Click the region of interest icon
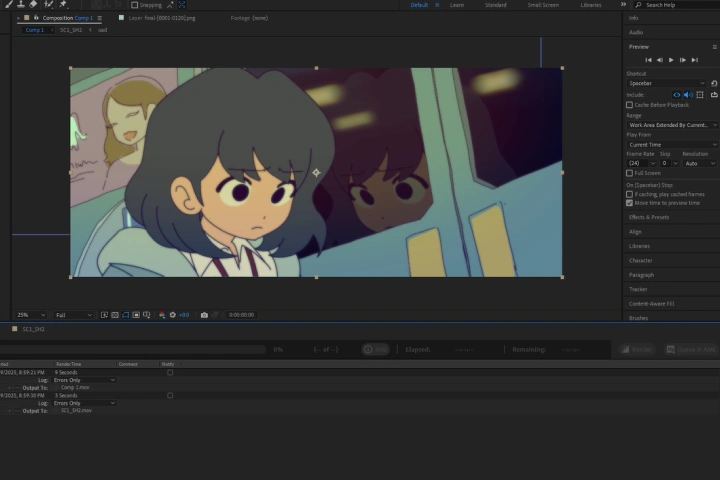 pyautogui.click(x=136, y=315)
